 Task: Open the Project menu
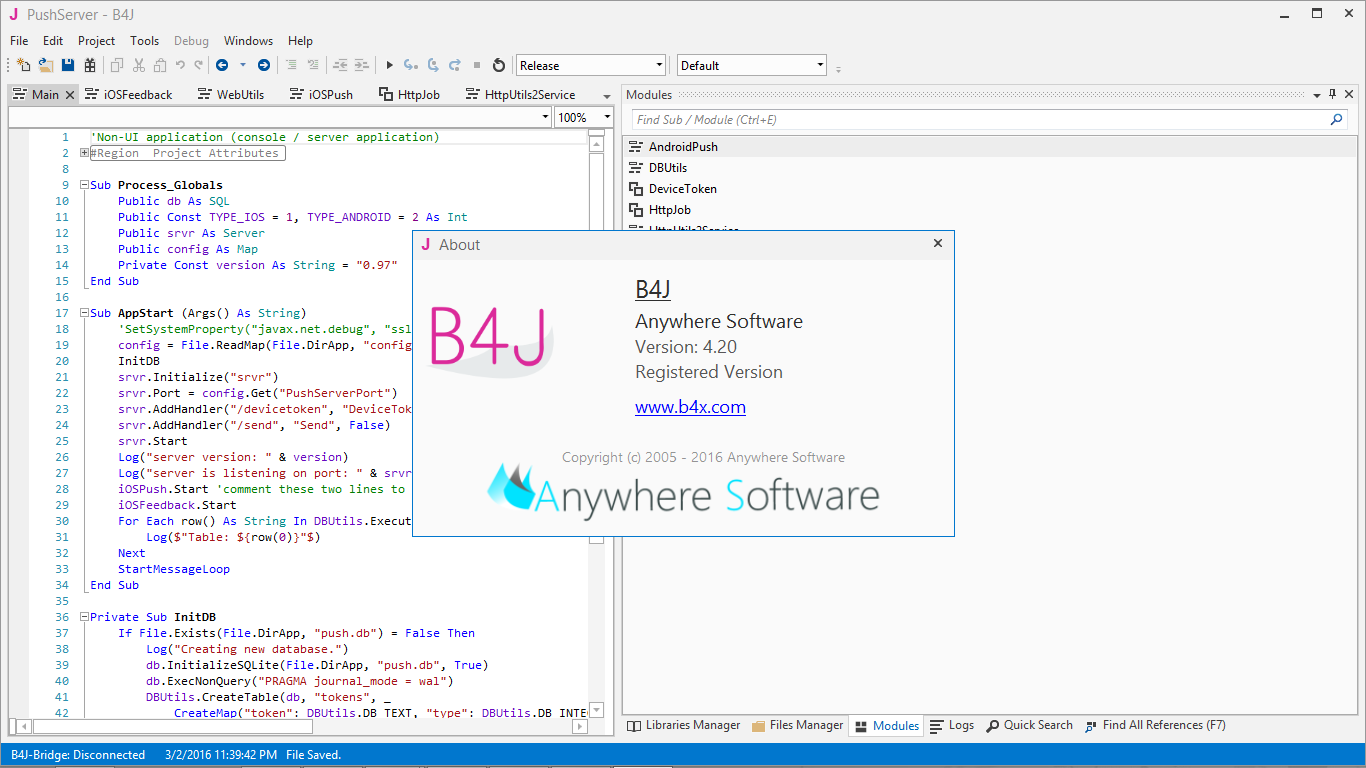click(x=96, y=41)
